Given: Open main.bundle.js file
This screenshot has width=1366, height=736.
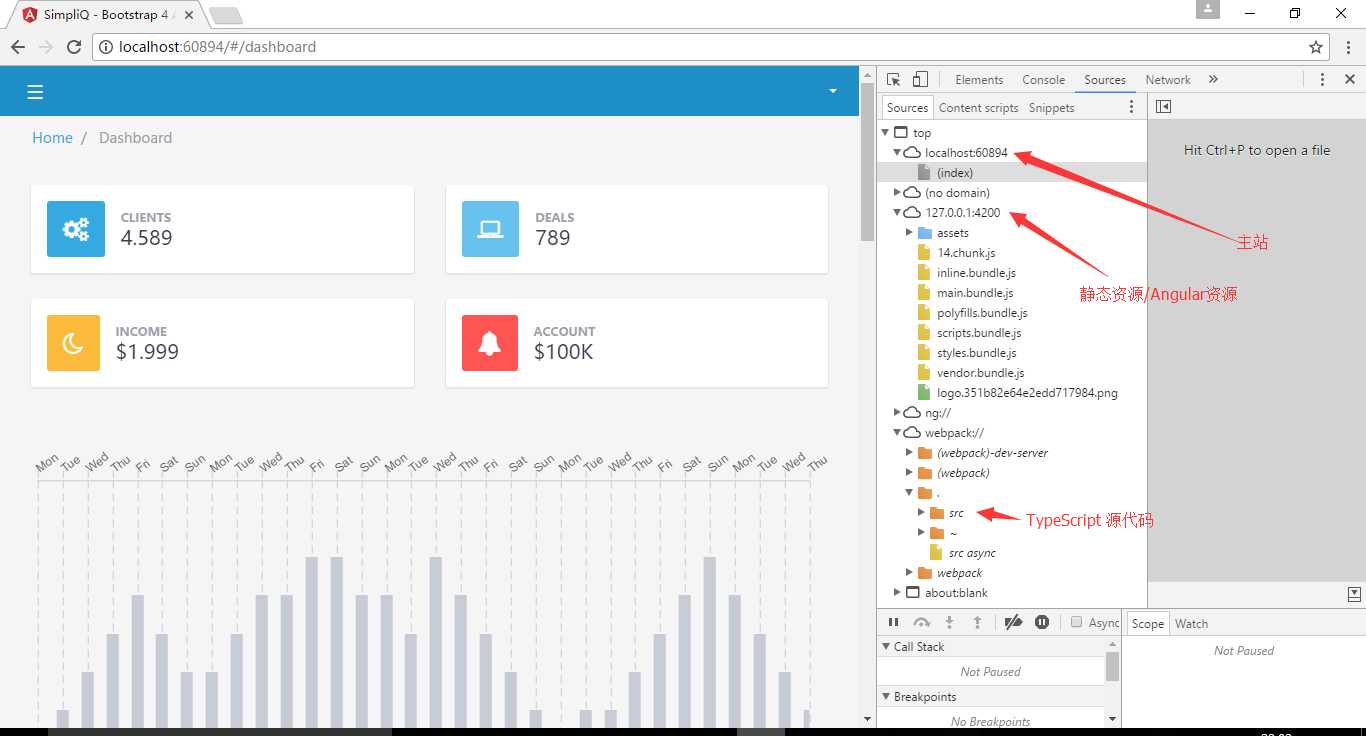Looking at the screenshot, I should 975,293.
